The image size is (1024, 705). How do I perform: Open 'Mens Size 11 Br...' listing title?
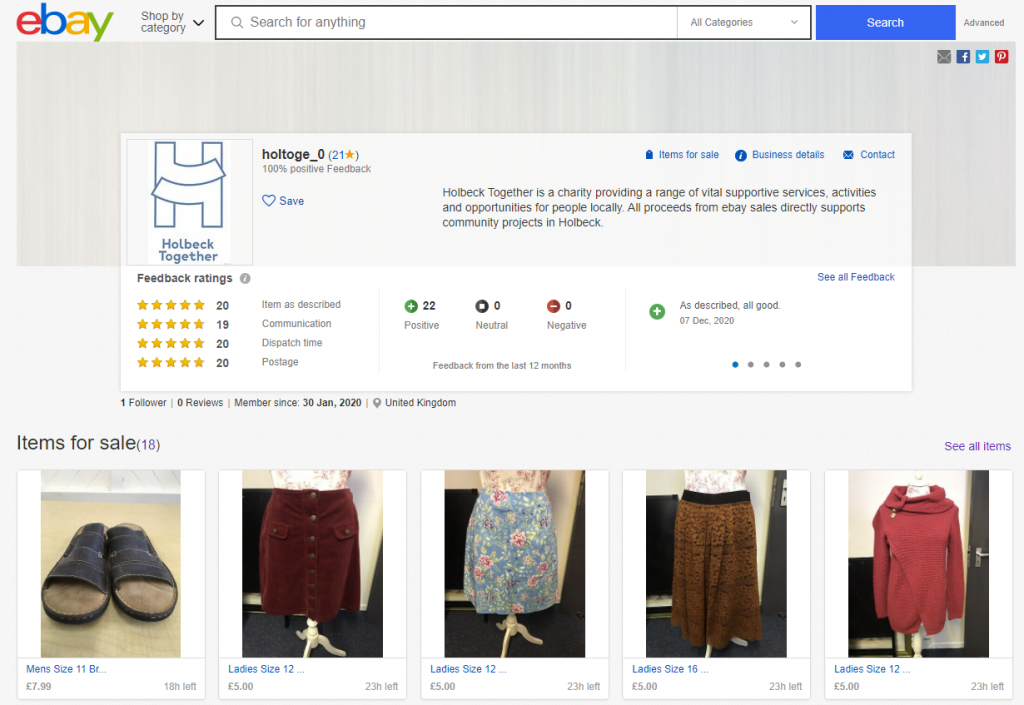[x=66, y=669]
